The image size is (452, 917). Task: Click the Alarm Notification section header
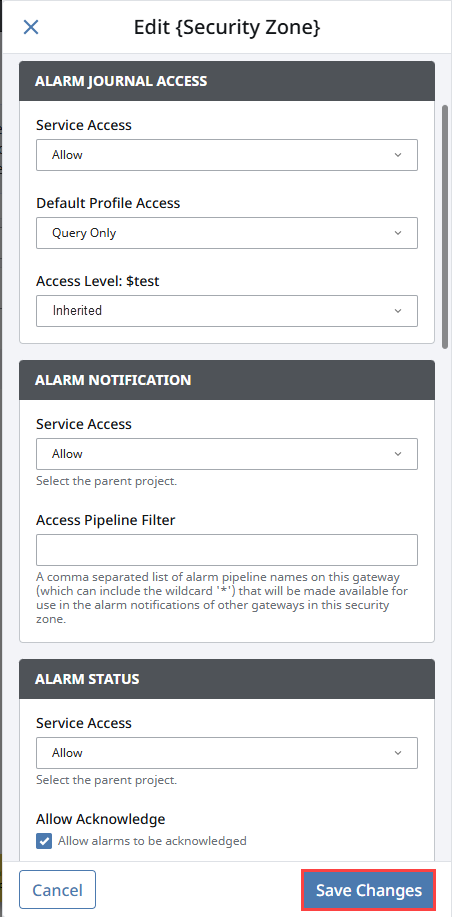point(227,380)
